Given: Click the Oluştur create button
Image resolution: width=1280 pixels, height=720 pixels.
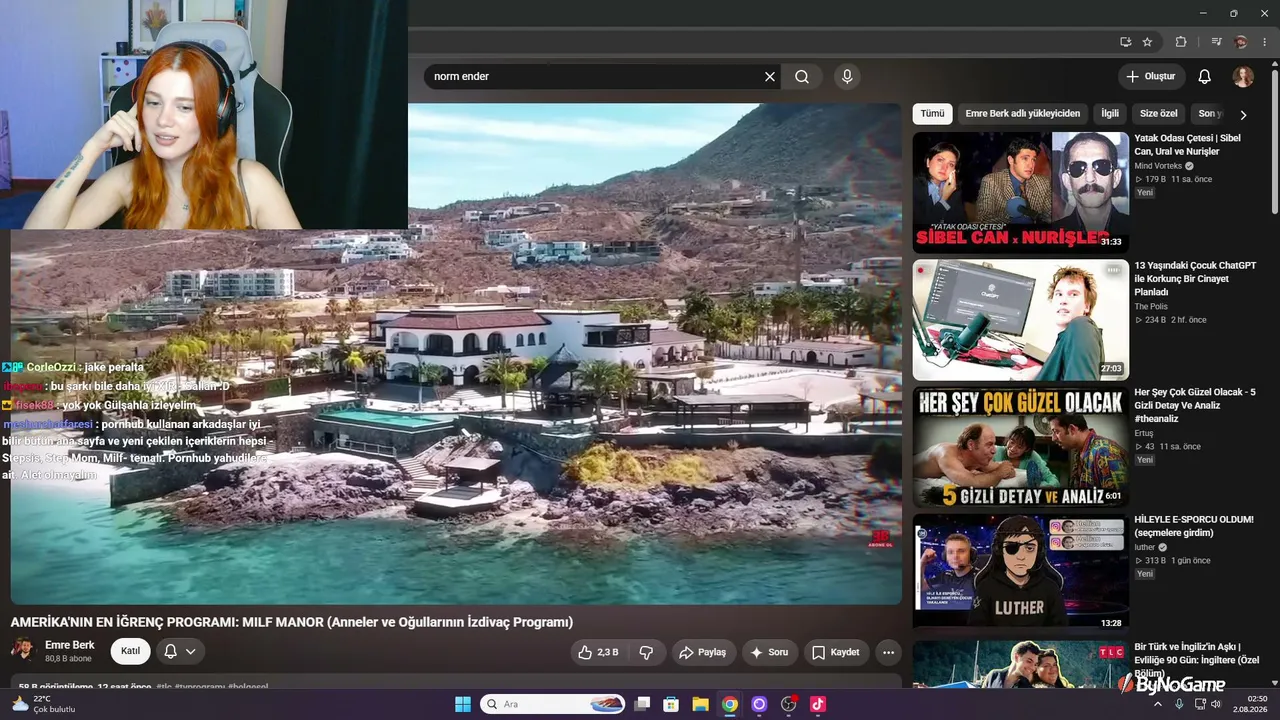Looking at the screenshot, I should tap(1151, 77).
